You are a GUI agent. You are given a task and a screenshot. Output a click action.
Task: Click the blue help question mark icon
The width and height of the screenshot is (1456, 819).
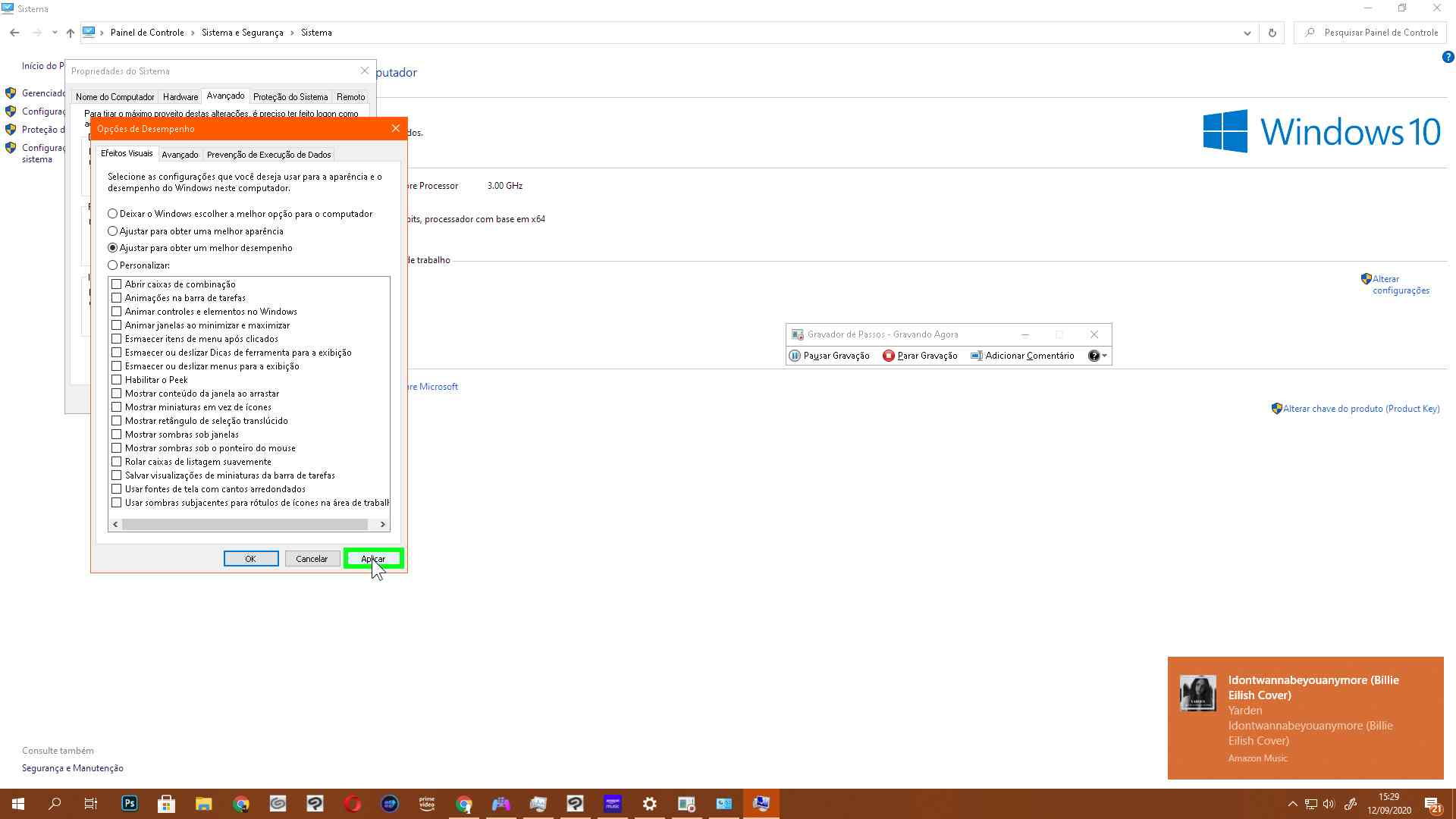pyautogui.click(x=1447, y=57)
